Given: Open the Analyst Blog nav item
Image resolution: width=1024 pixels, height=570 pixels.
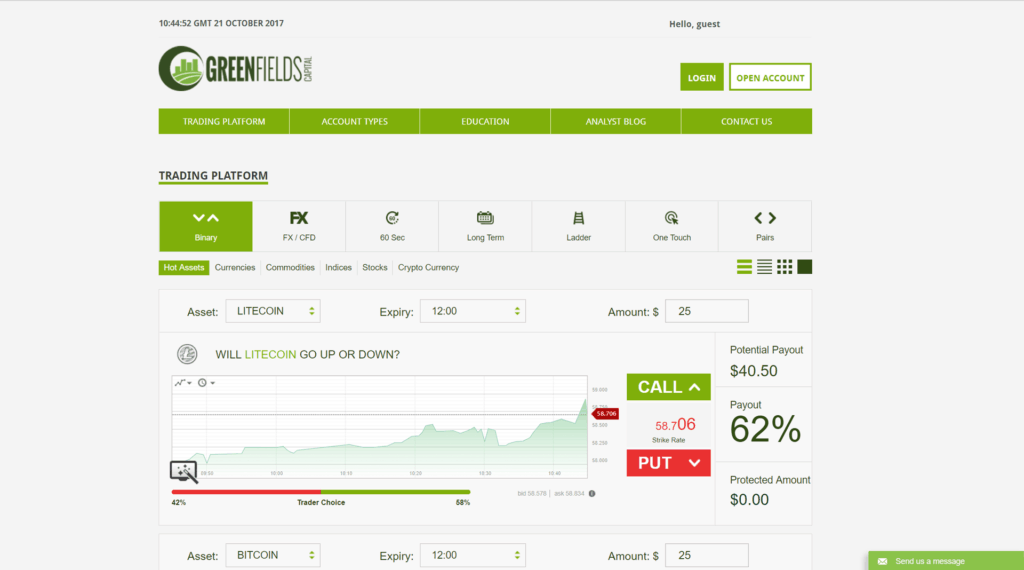Looking at the screenshot, I should tap(616, 121).
